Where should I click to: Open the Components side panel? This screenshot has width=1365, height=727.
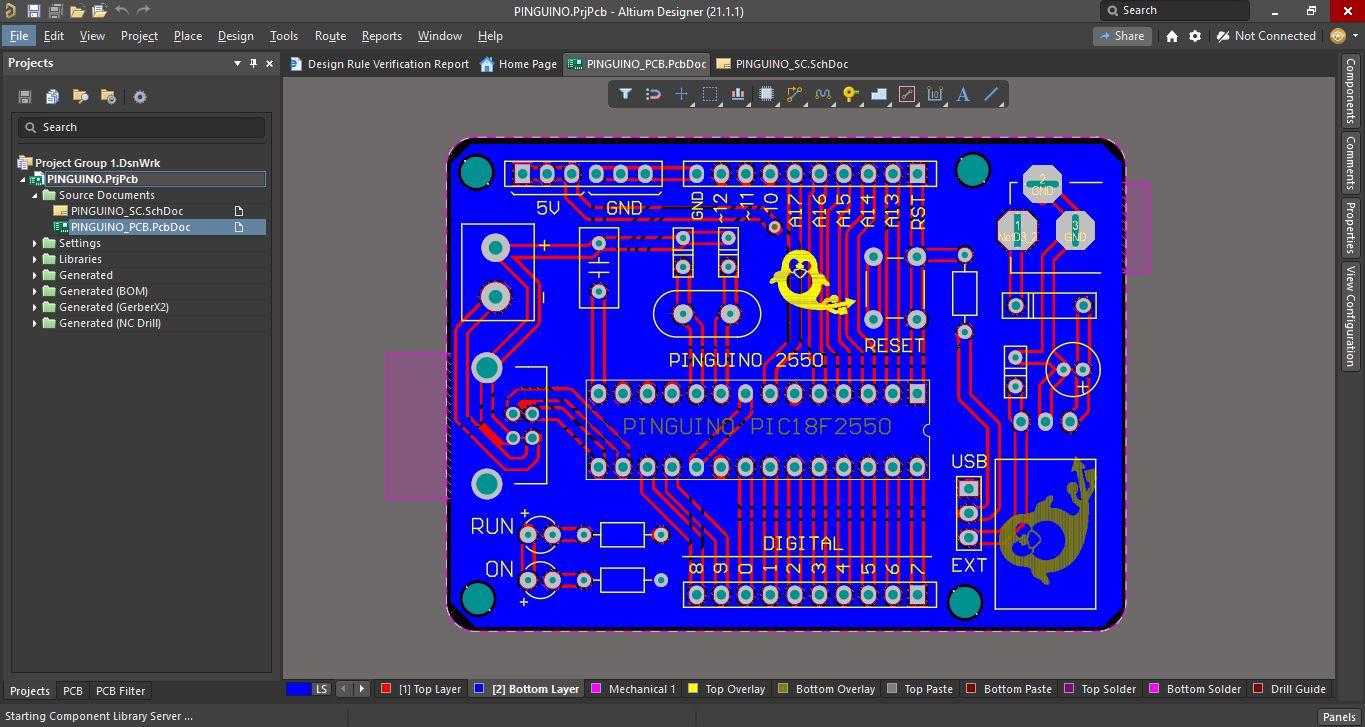click(x=1350, y=91)
